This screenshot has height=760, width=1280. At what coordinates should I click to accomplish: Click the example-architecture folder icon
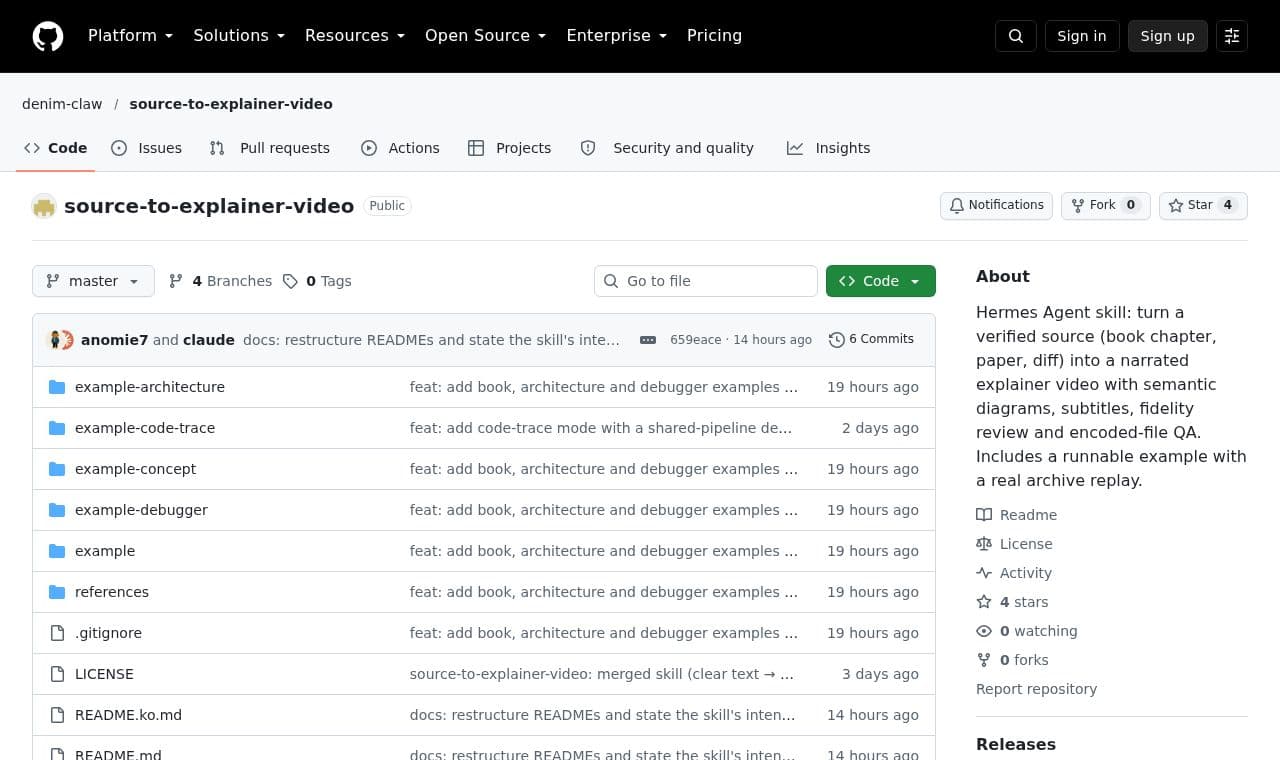click(x=57, y=387)
